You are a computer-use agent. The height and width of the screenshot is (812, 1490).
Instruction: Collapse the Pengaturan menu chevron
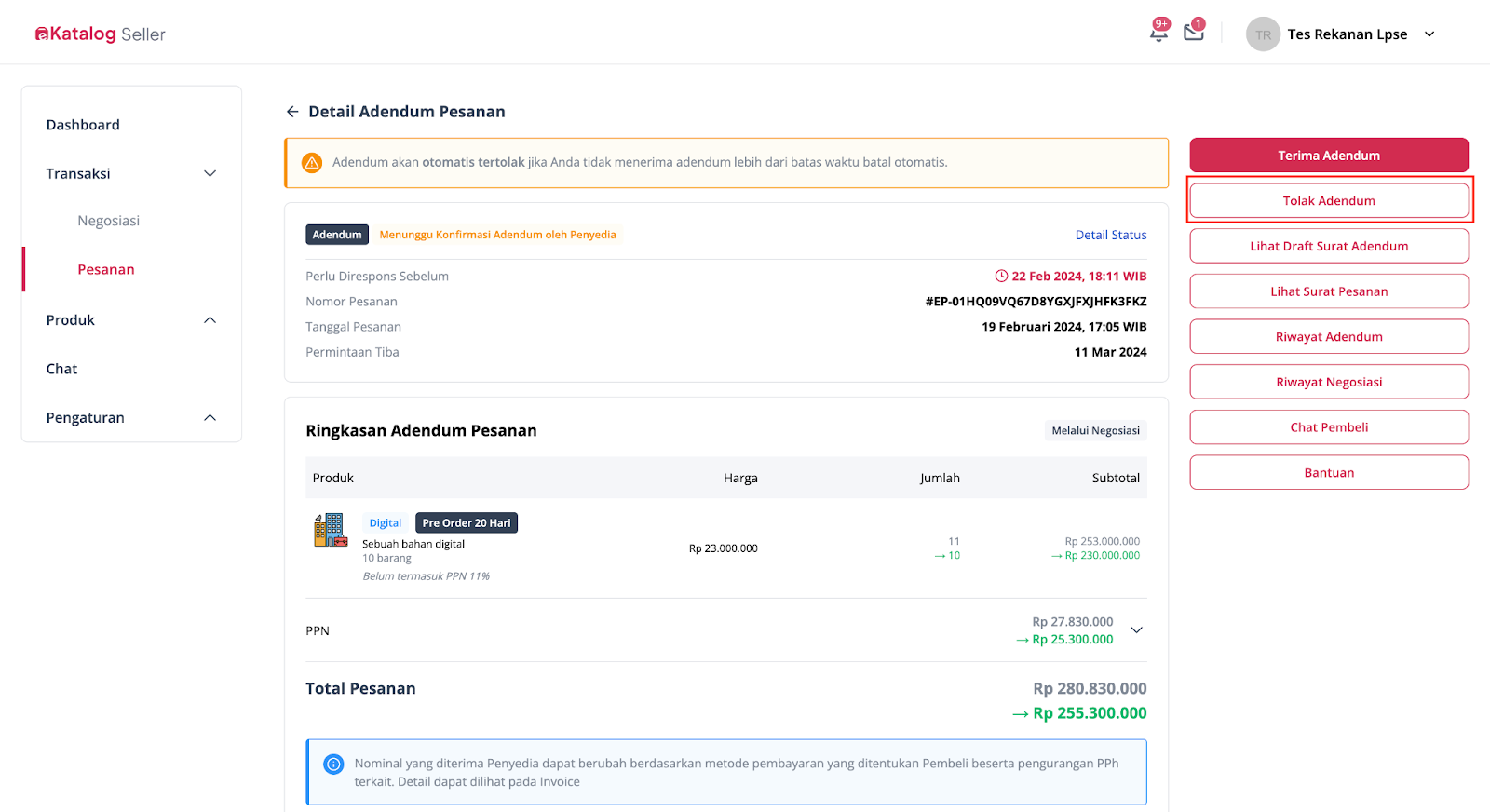tap(210, 418)
